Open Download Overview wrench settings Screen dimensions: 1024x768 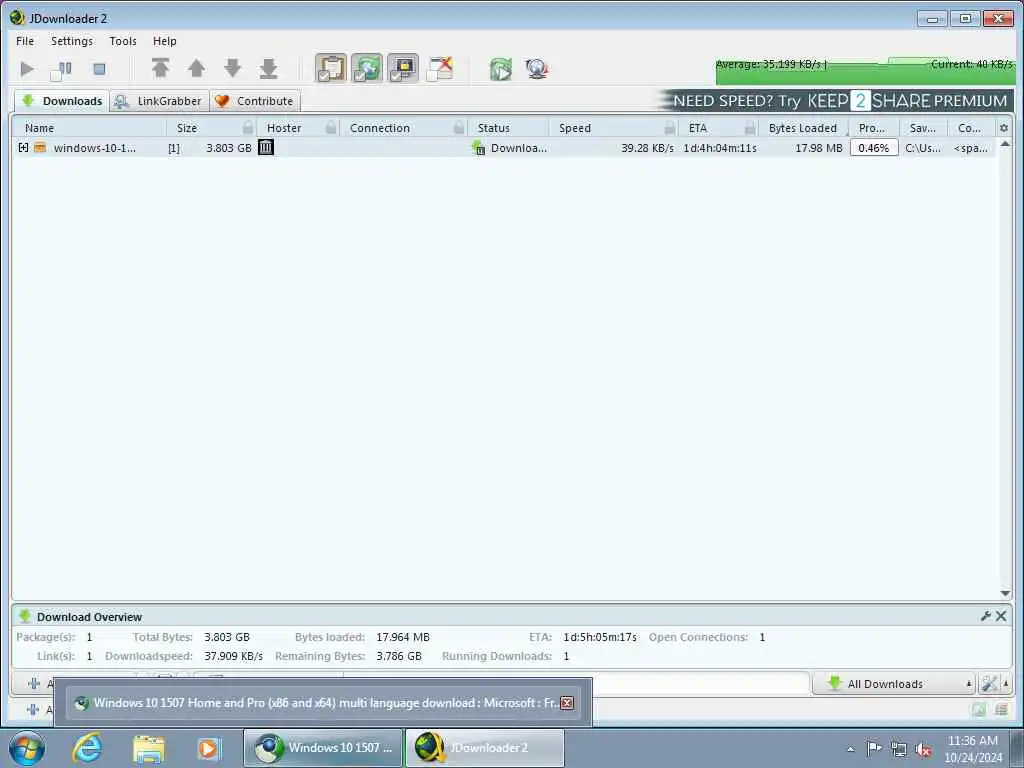[985, 616]
